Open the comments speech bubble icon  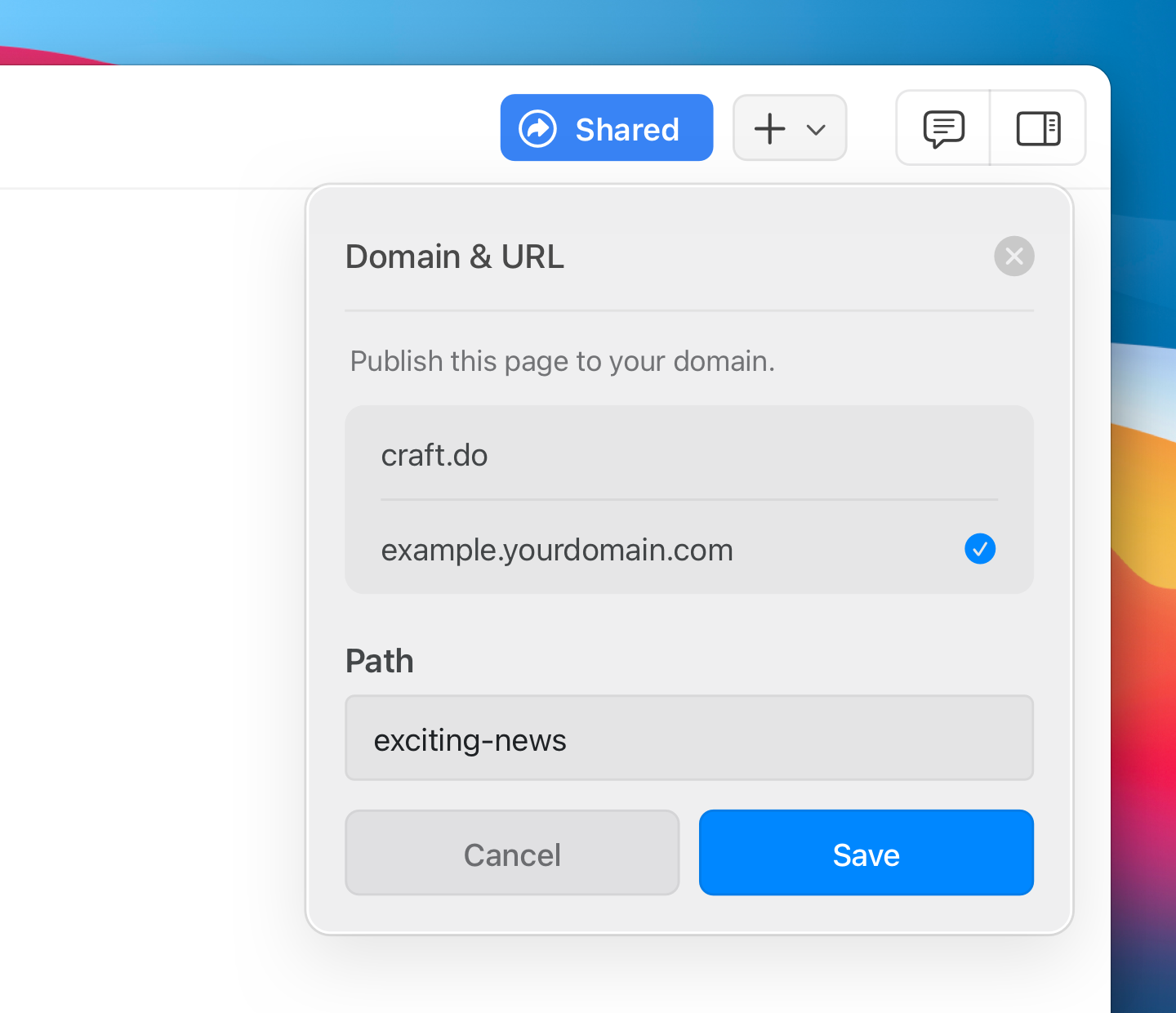point(944,128)
